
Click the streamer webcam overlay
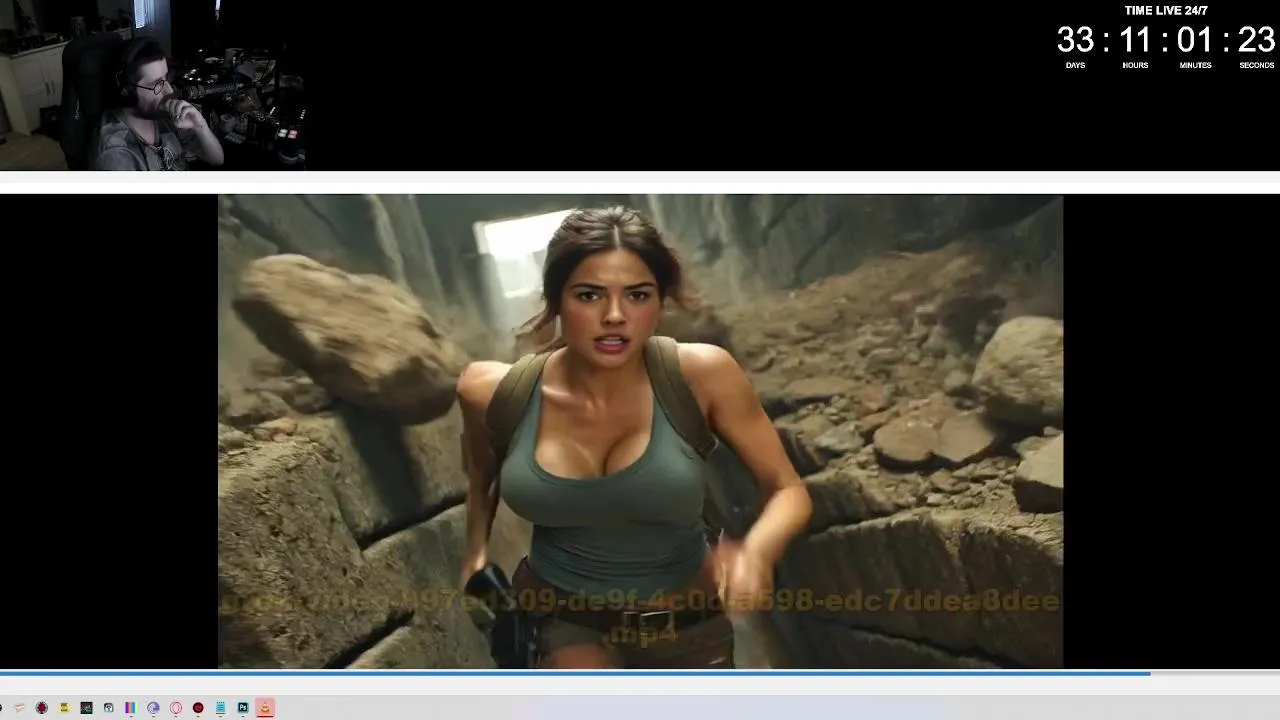point(152,85)
